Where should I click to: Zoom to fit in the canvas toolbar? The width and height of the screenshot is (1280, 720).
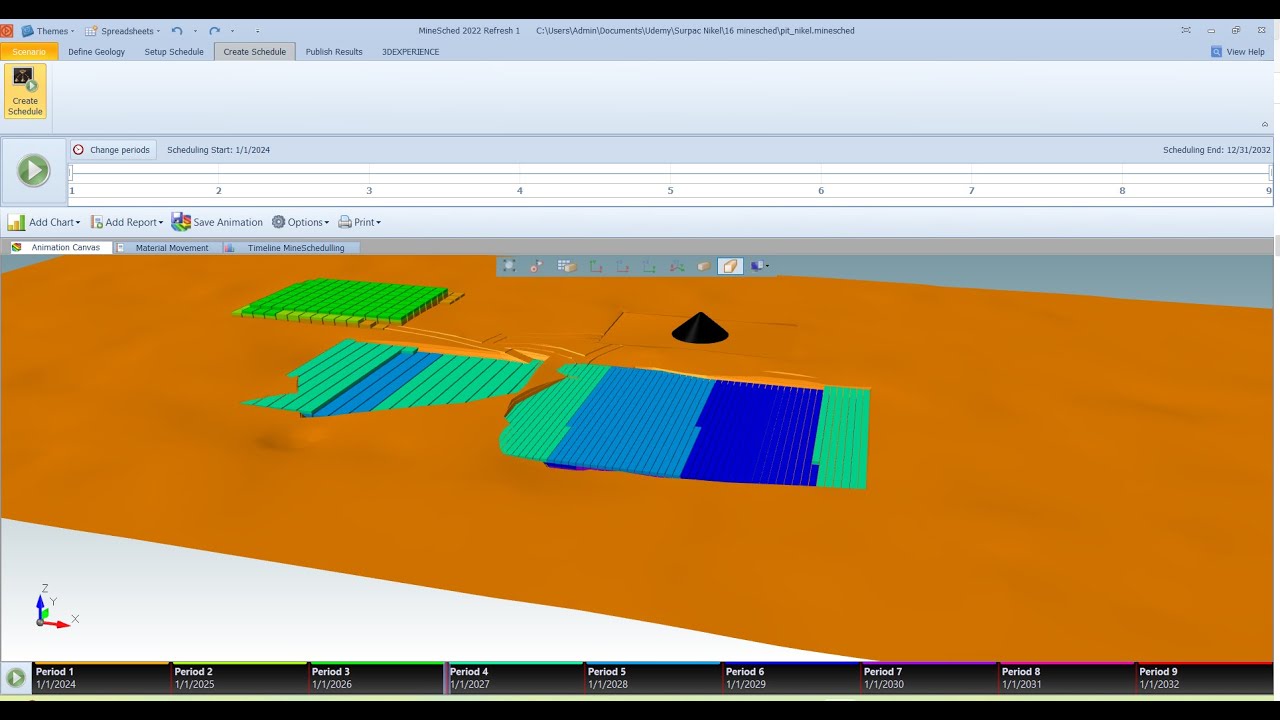[509, 266]
